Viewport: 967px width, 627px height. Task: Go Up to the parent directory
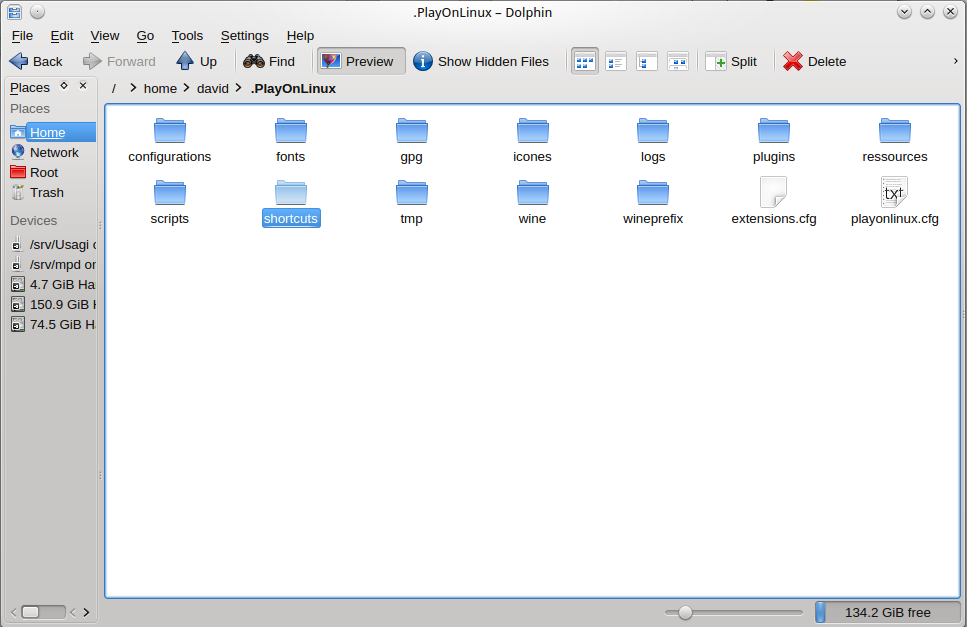[196, 62]
